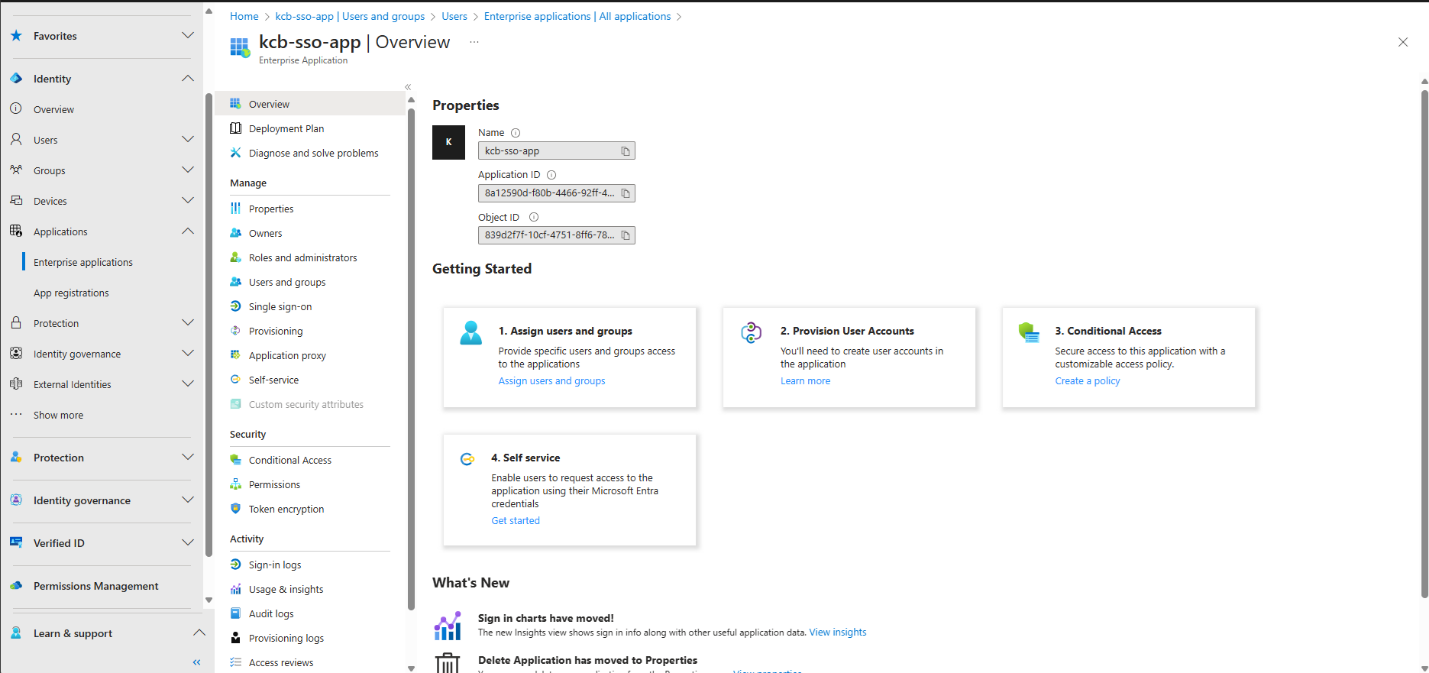
Task: Click the kcb-sso-app logo thumbnail K
Action: pyautogui.click(x=449, y=142)
